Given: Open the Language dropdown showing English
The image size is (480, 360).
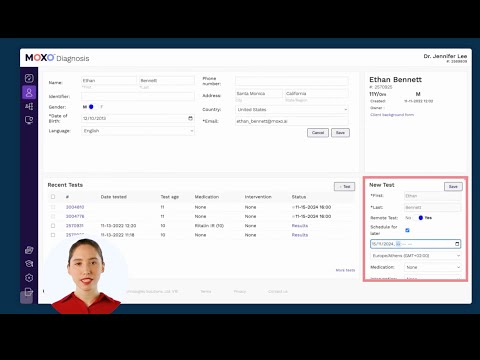Looking at the screenshot, I should click(138, 131).
